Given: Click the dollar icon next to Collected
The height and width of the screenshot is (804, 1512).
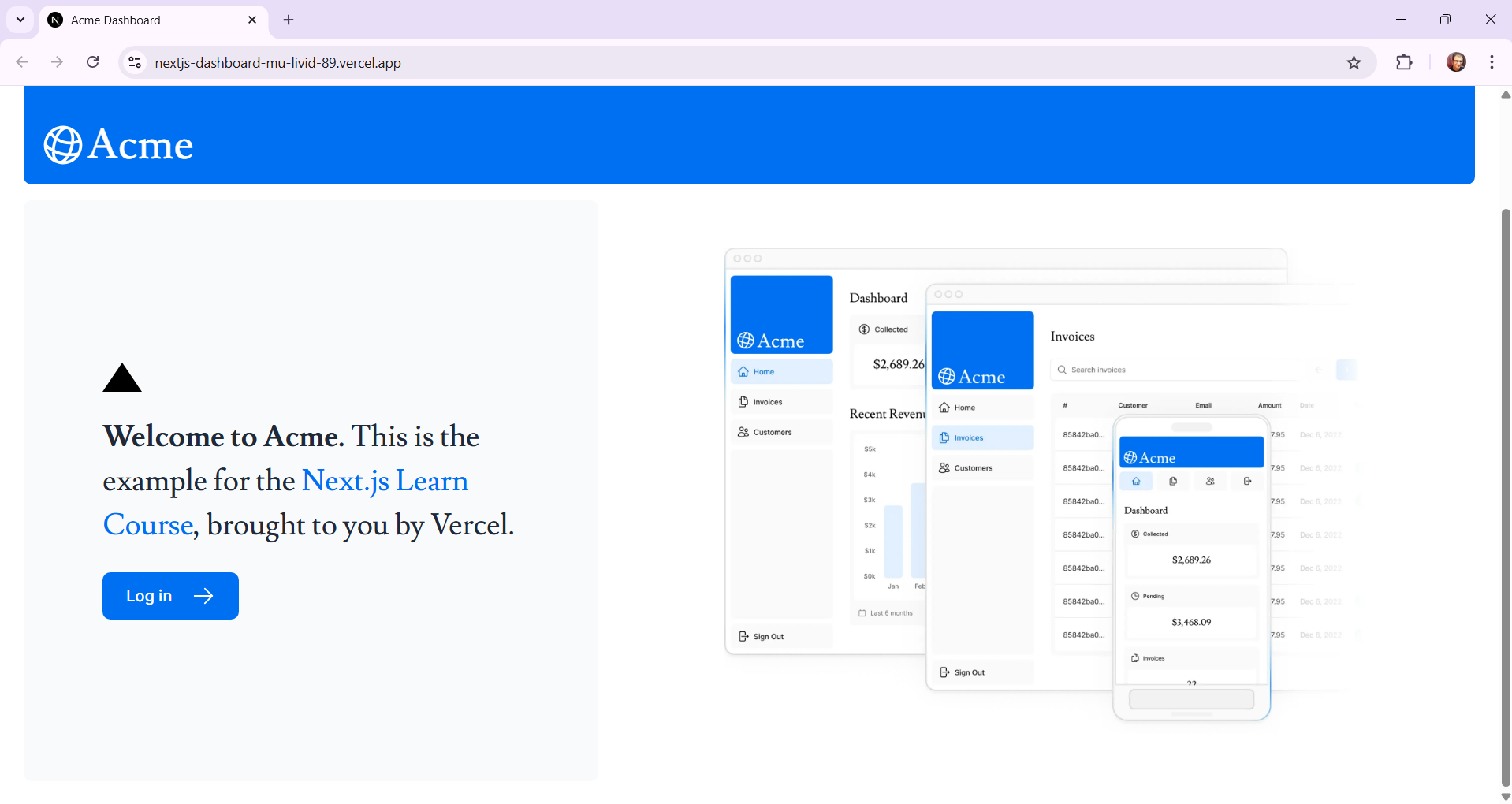Looking at the screenshot, I should pyautogui.click(x=864, y=329).
